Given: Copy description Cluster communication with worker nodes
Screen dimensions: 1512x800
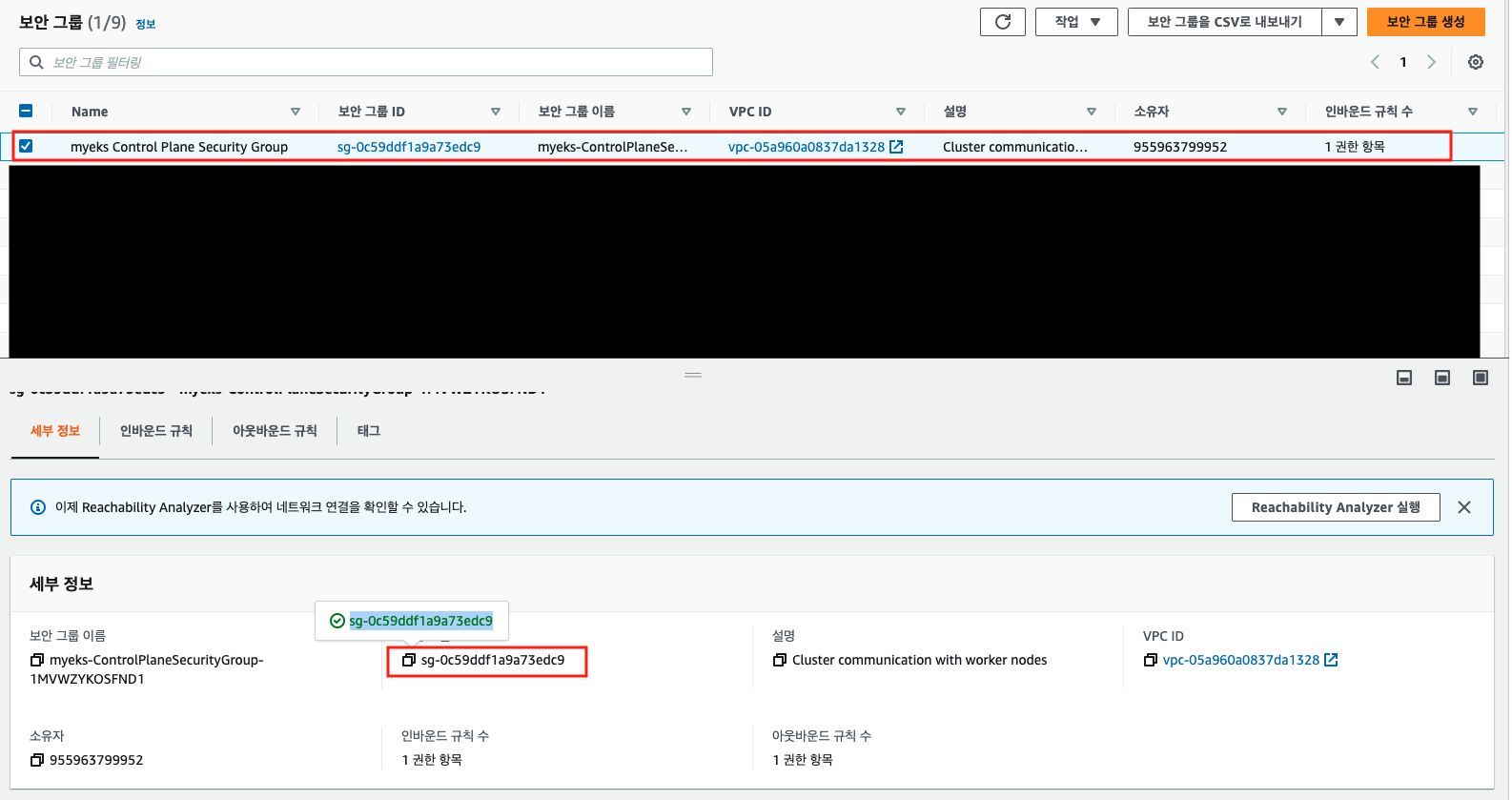Looking at the screenshot, I should tap(780, 660).
